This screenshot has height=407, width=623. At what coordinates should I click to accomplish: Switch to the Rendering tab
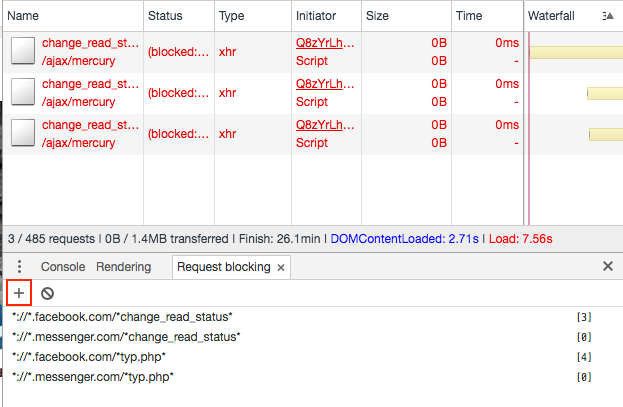click(x=123, y=267)
